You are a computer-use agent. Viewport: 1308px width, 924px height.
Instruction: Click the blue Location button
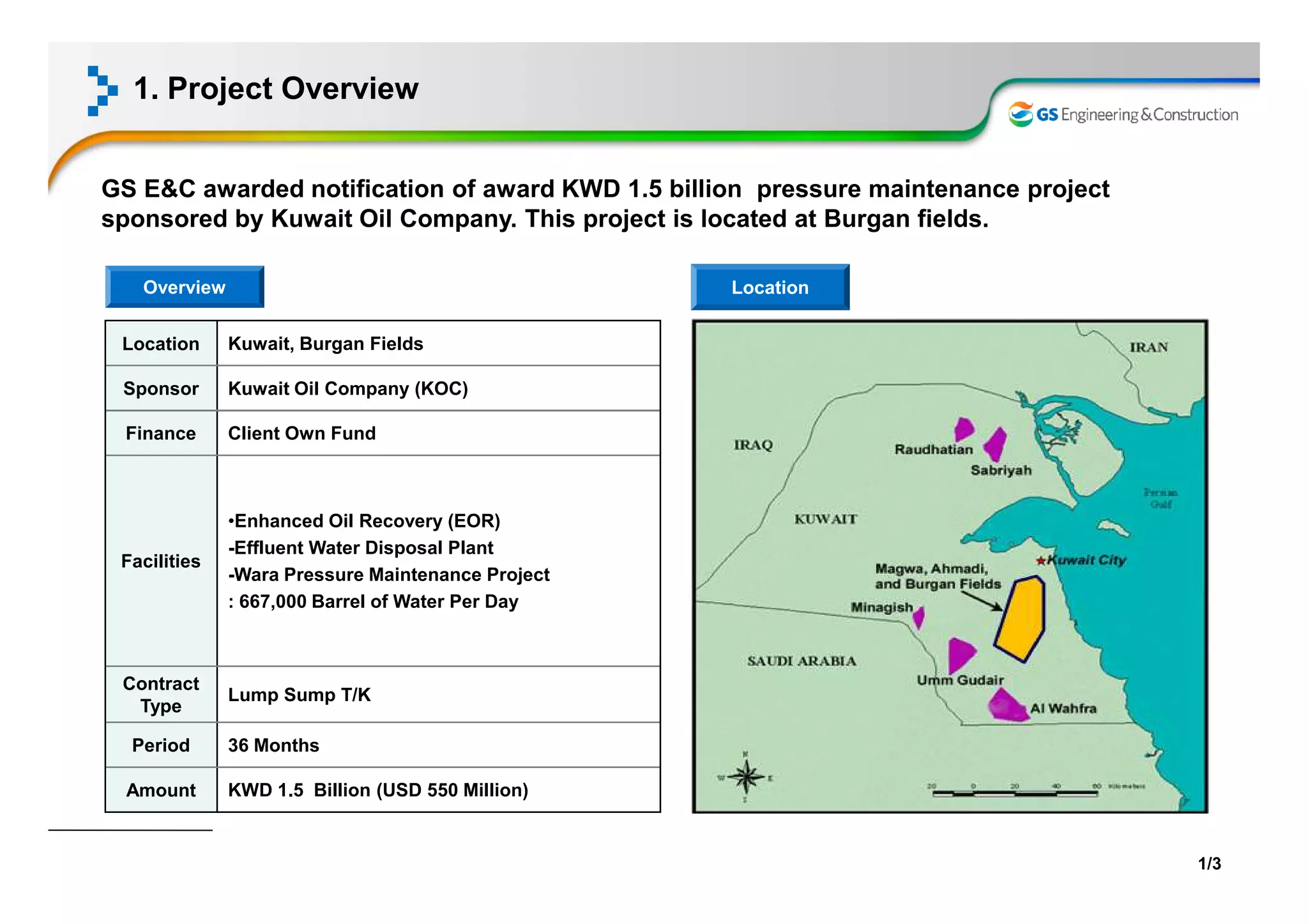click(770, 287)
